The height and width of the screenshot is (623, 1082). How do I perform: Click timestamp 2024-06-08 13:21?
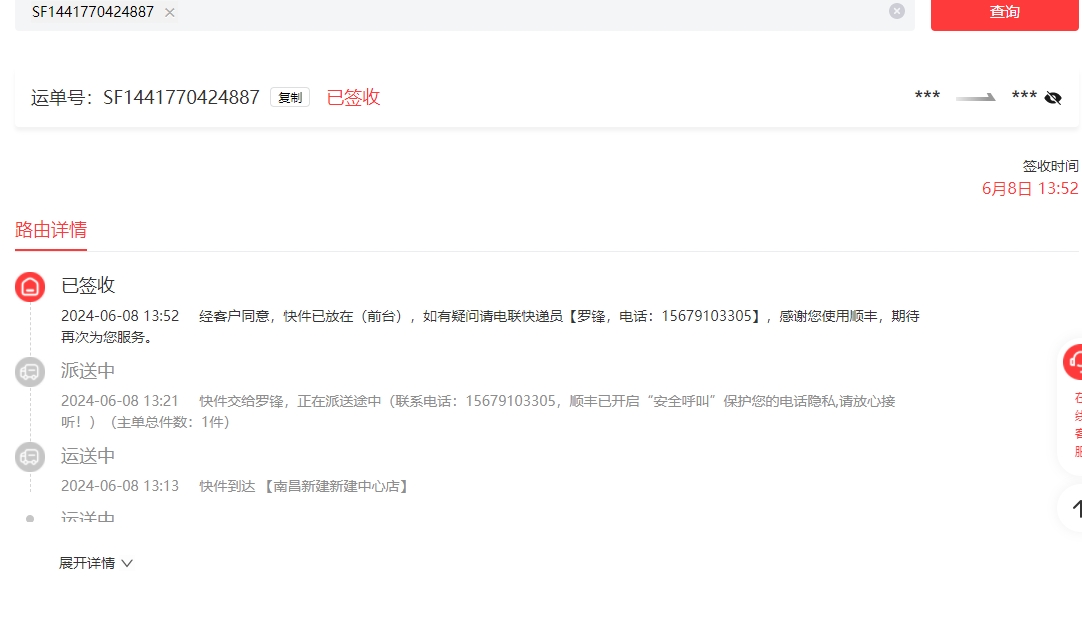[x=120, y=401]
